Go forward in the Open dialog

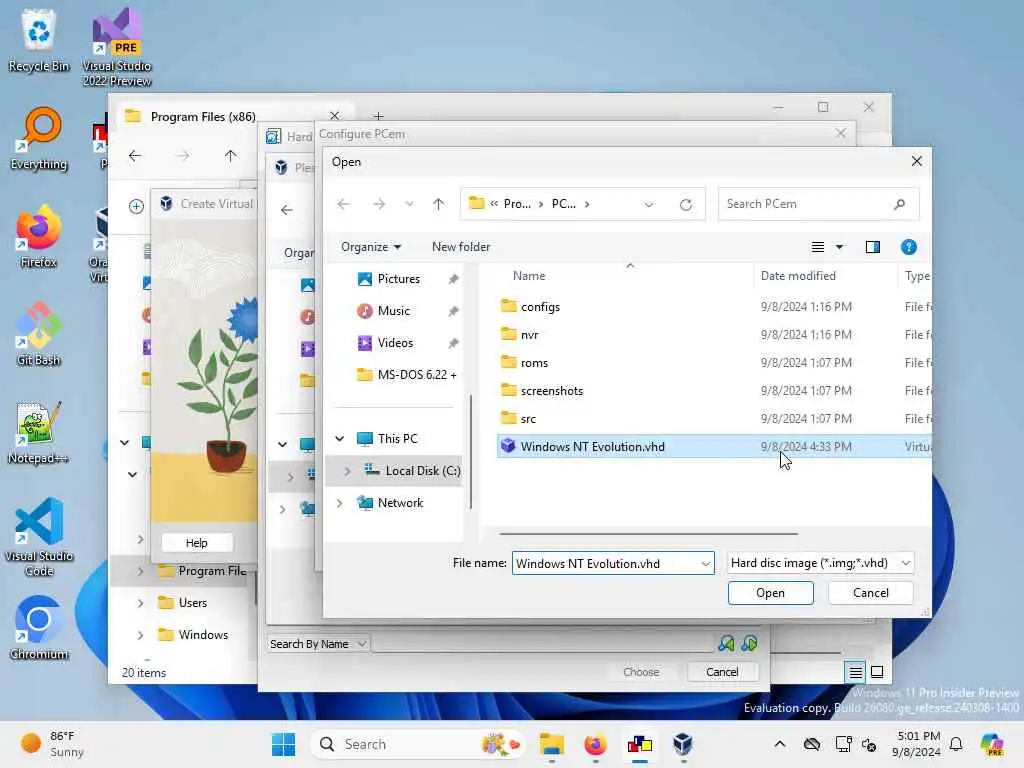point(379,204)
